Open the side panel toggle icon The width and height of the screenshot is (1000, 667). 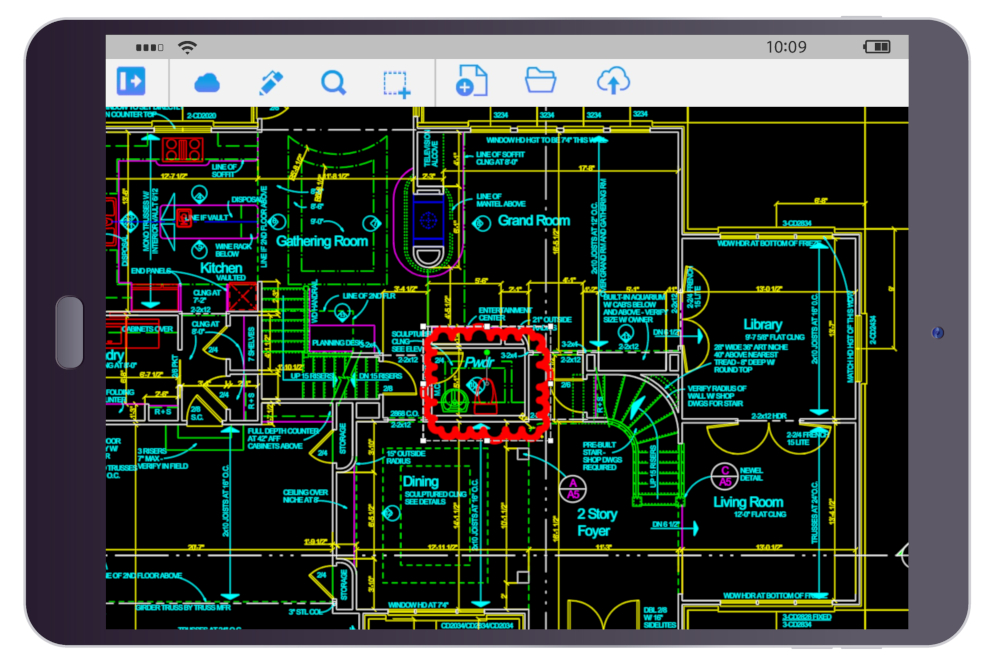(131, 82)
